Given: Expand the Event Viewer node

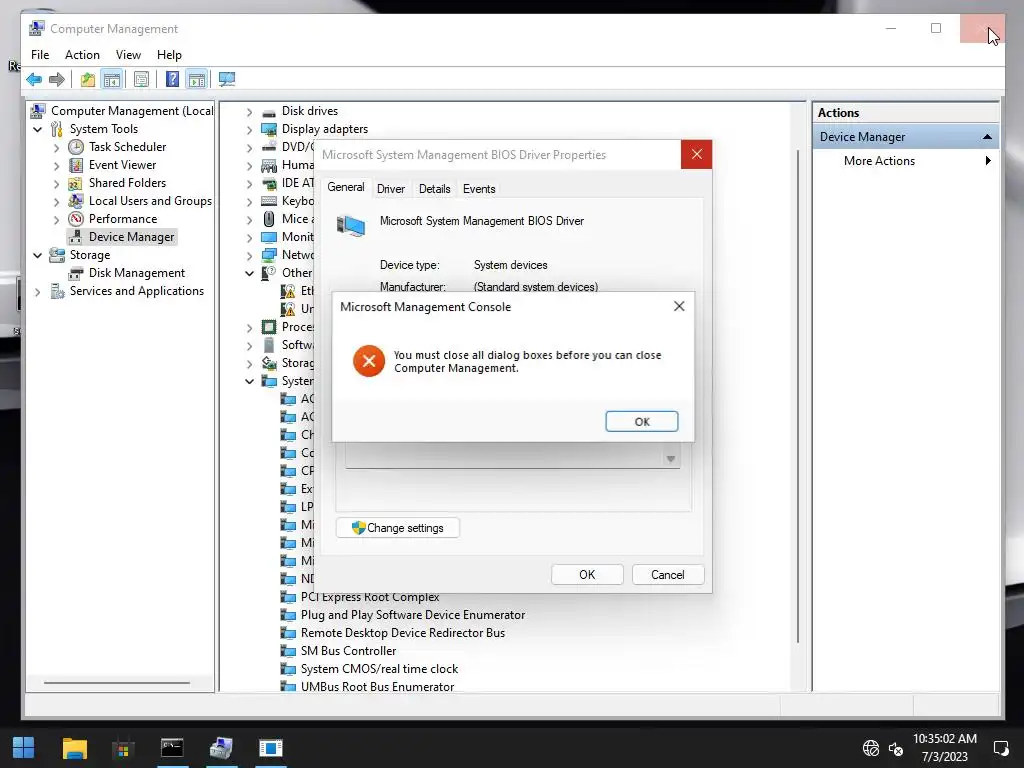Looking at the screenshot, I should pyautogui.click(x=57, y=166).
